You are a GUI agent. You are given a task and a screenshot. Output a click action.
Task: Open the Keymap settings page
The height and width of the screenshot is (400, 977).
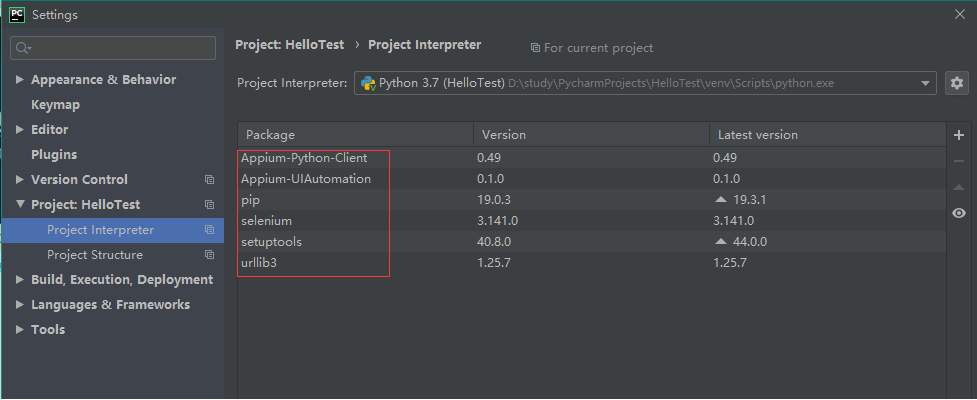click(x=55, y=105)
